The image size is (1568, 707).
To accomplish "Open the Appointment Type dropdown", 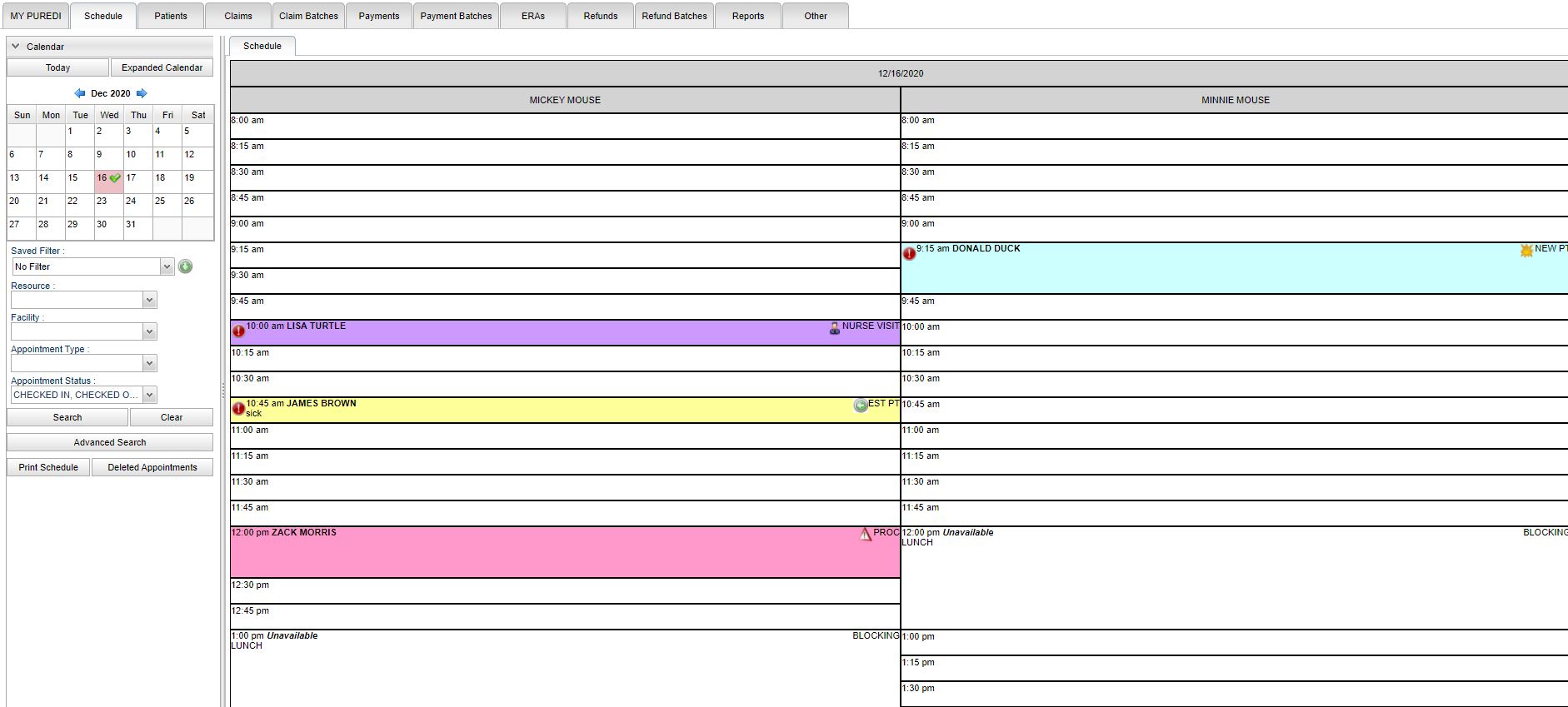I will click(149, 363).
